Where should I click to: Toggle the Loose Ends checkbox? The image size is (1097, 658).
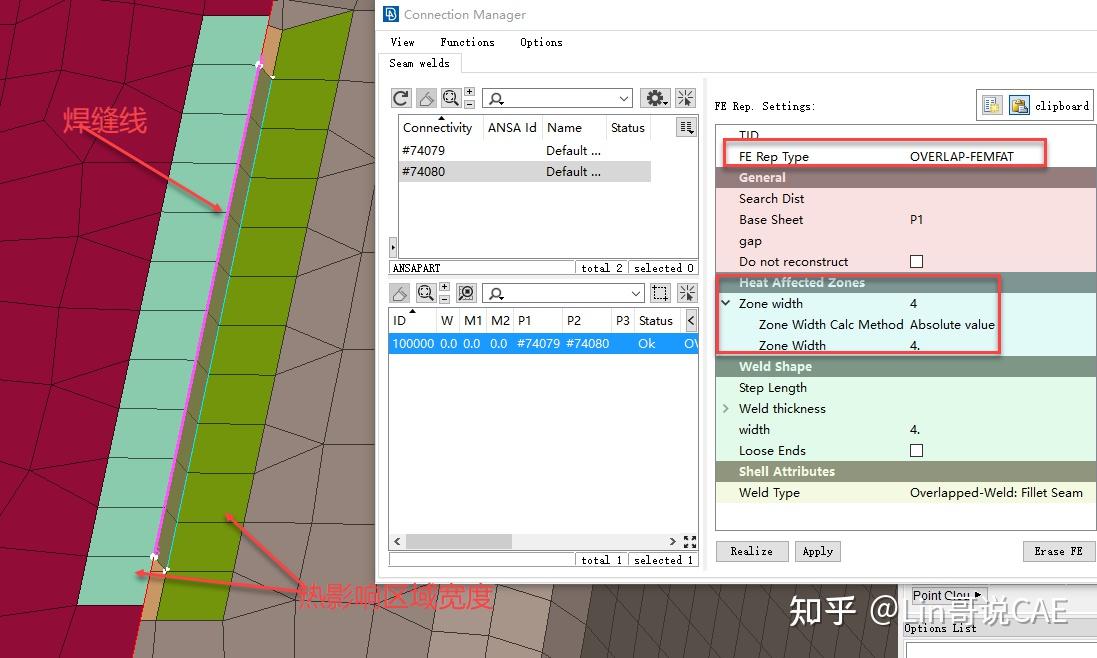(x=916, y=450)
